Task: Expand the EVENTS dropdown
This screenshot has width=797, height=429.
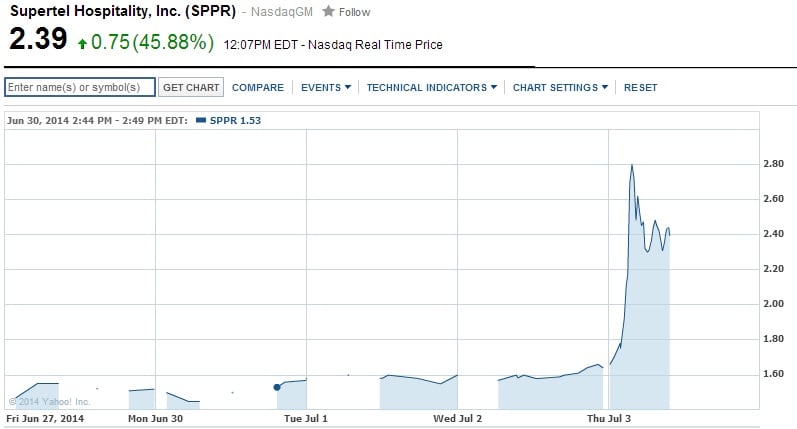Action: (326, 87)
